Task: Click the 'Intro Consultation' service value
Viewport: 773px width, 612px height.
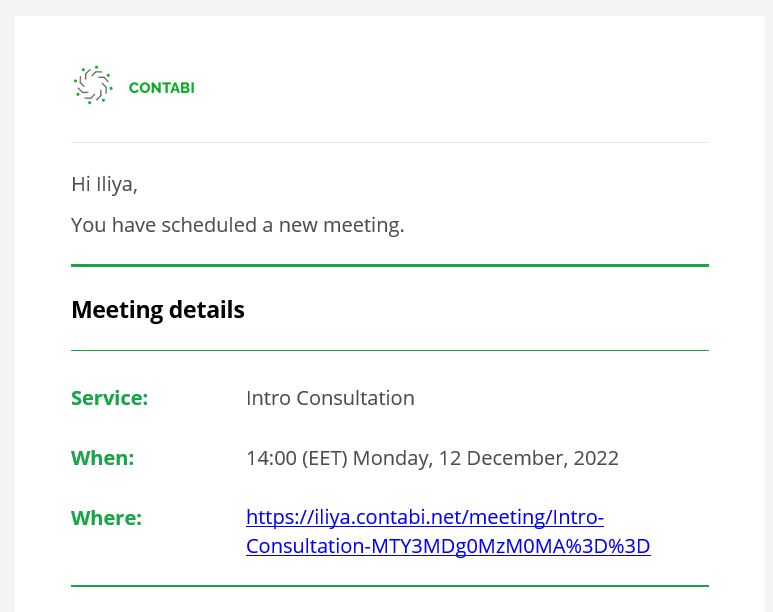Action: [330, 398]
